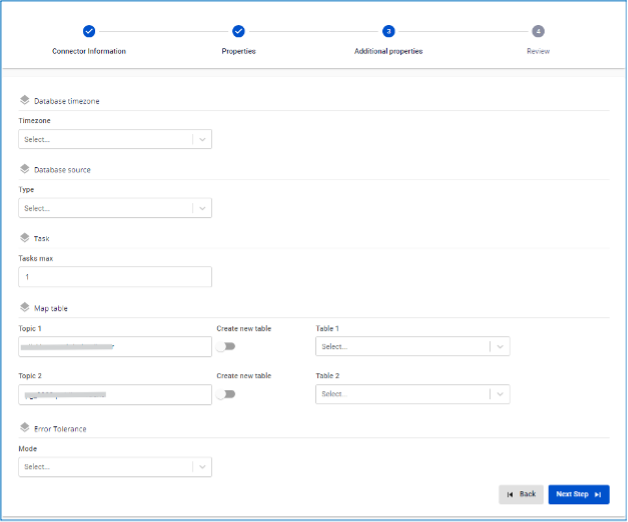
Task: Go to the Properties step label
Action: point(238,51)
